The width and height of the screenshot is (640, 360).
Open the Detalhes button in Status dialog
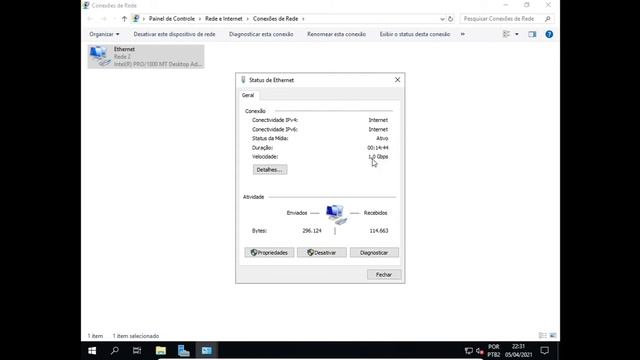pos(270,170)
